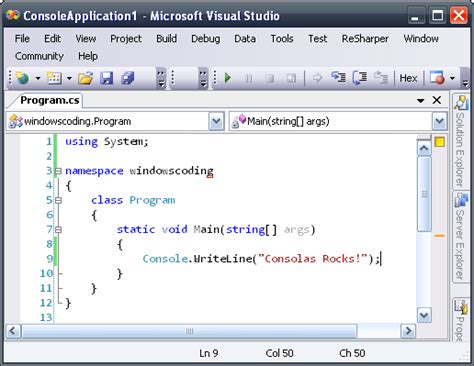Open the Data menu
The height and width of the screenshot is (366, 474).
point(245,39)
